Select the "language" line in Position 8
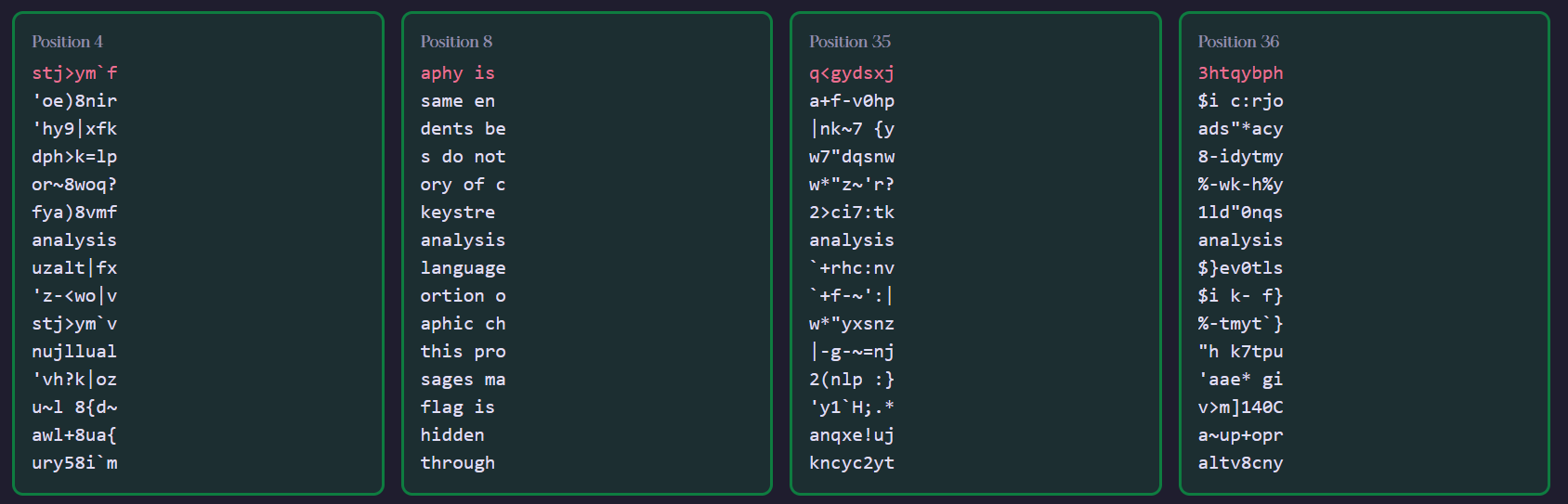Screen dimensions: 1568x504 pos(463,268)
